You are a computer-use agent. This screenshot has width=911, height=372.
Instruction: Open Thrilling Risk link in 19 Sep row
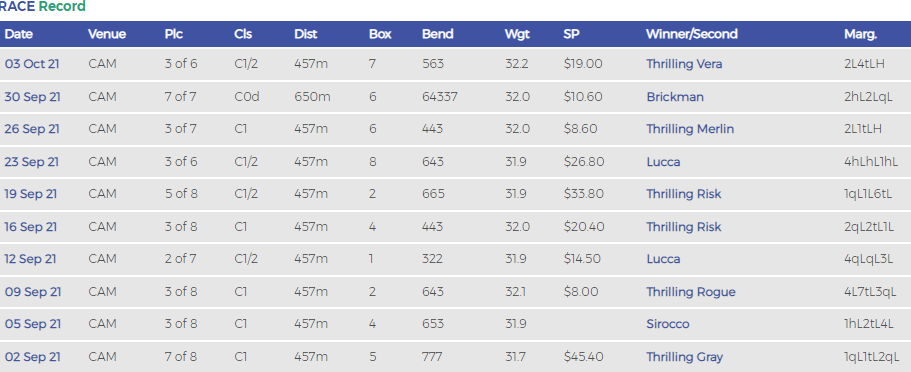(683, 194)
